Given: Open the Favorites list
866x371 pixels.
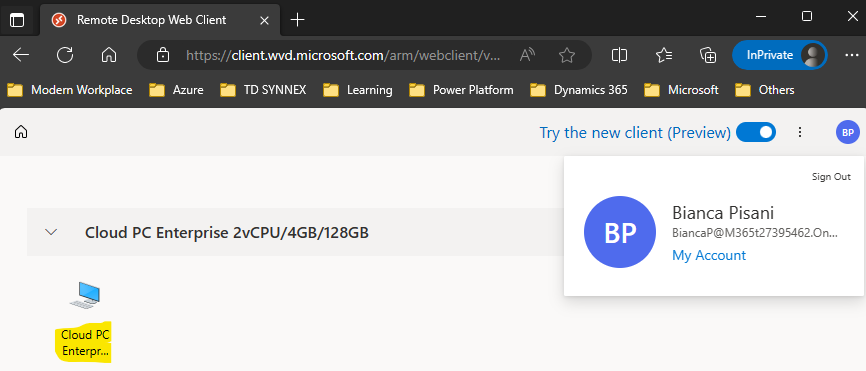Looking at the screenshot, I should click(664, 55).
